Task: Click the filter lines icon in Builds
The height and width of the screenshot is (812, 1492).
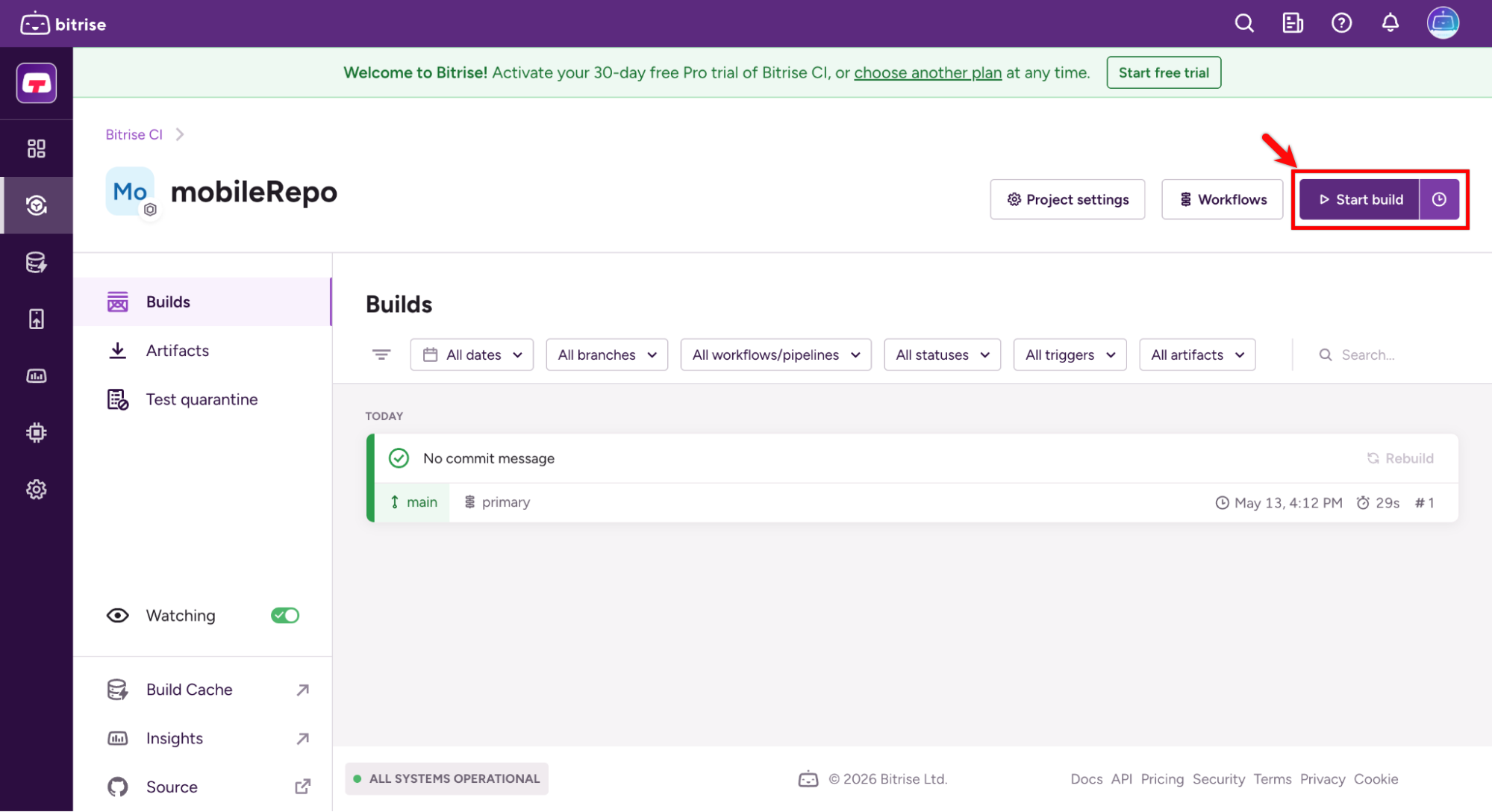Action: [381, 355]
